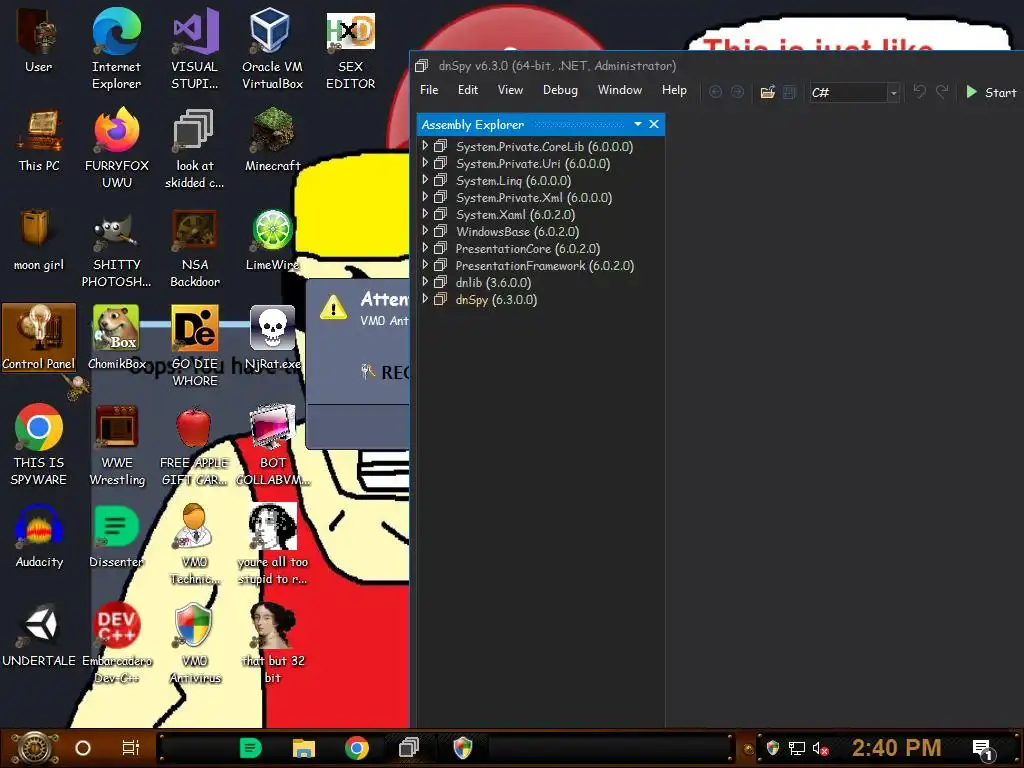Open the WWE Wrestling icon
Viewport: 1024px width, 768px height.
pos(117,445)
